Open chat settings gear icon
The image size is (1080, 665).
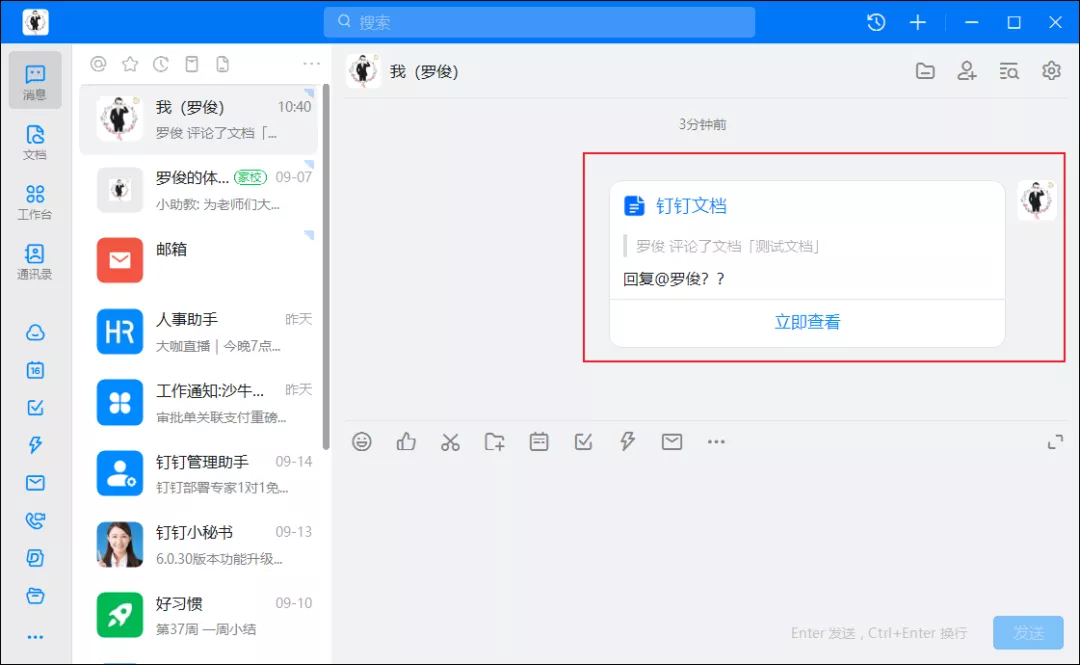click(x=1051, y=71)
